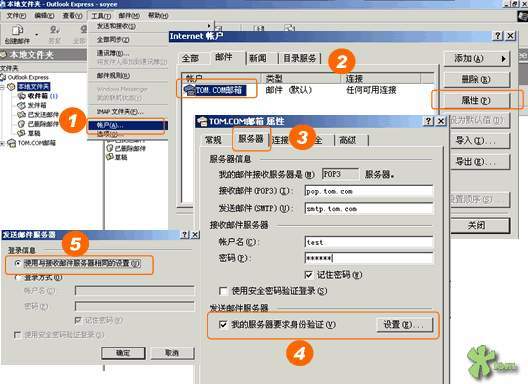This screenshot has width=528, height=384.
Task: Click 取消 in 发送邮件服务器 dialog
Action: [x=172, y=353]
